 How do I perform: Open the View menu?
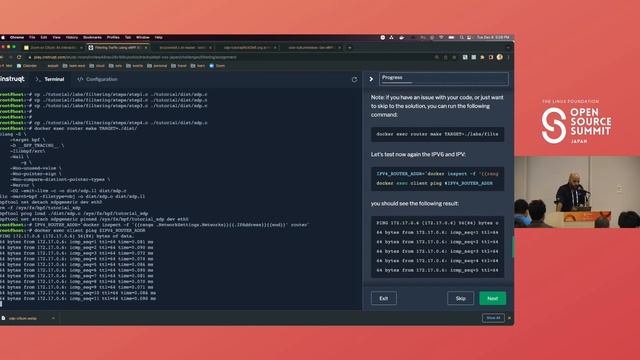click(56, 38)
